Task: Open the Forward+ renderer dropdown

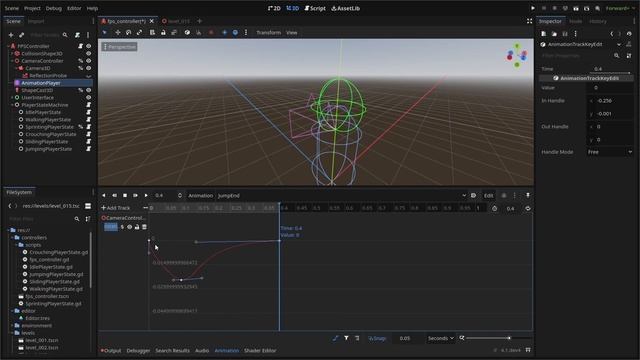Action: pos(620,8)
